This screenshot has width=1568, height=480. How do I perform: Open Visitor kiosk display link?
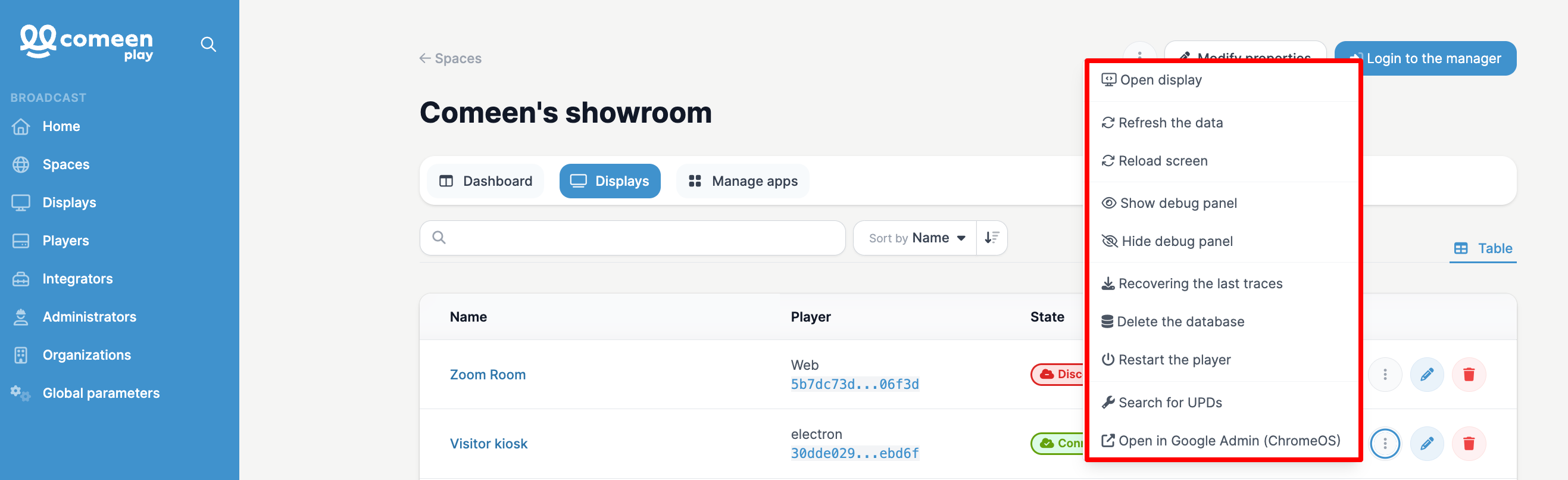pyautogui.click(x=489, y=444)
